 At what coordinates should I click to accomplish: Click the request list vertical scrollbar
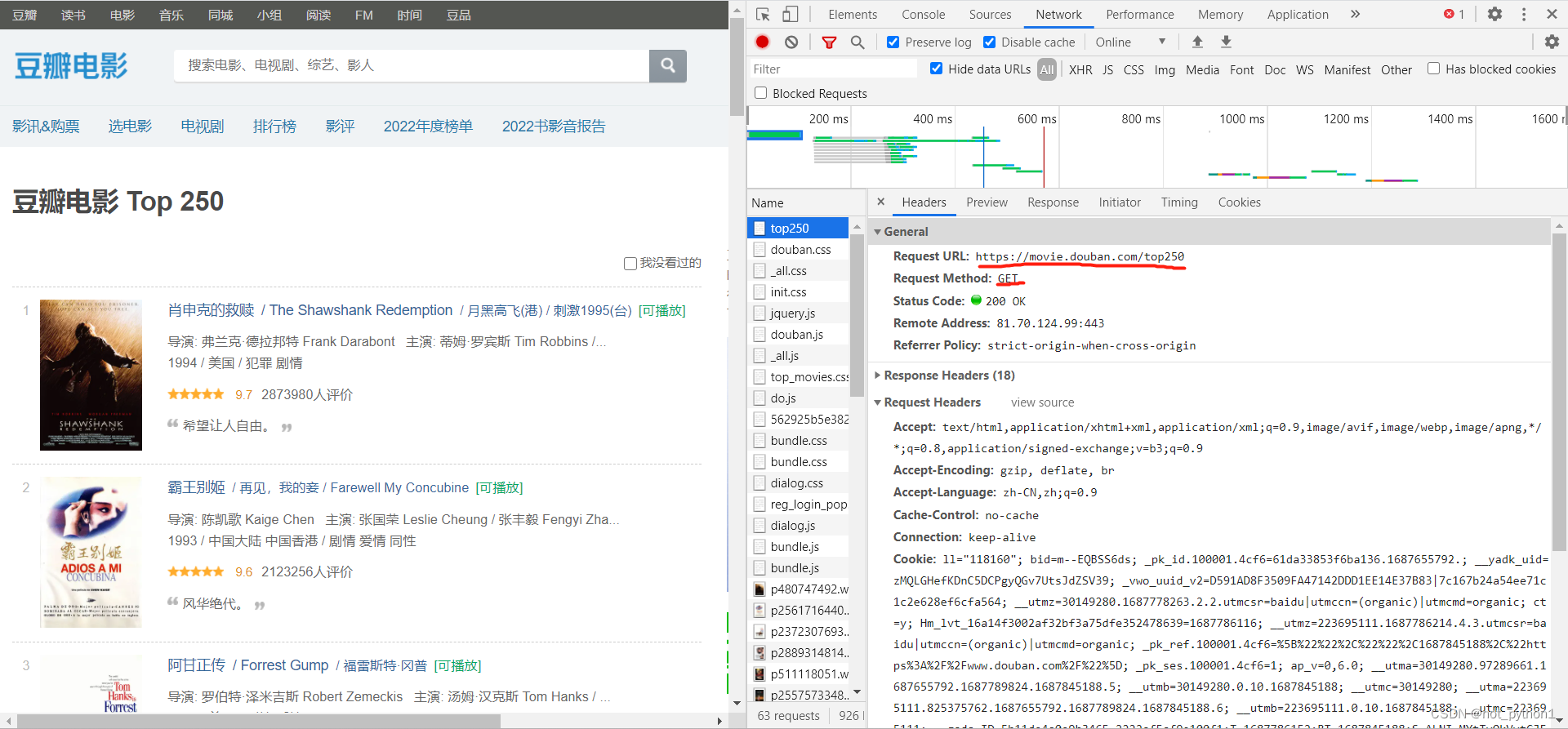[x=857, y=314]
